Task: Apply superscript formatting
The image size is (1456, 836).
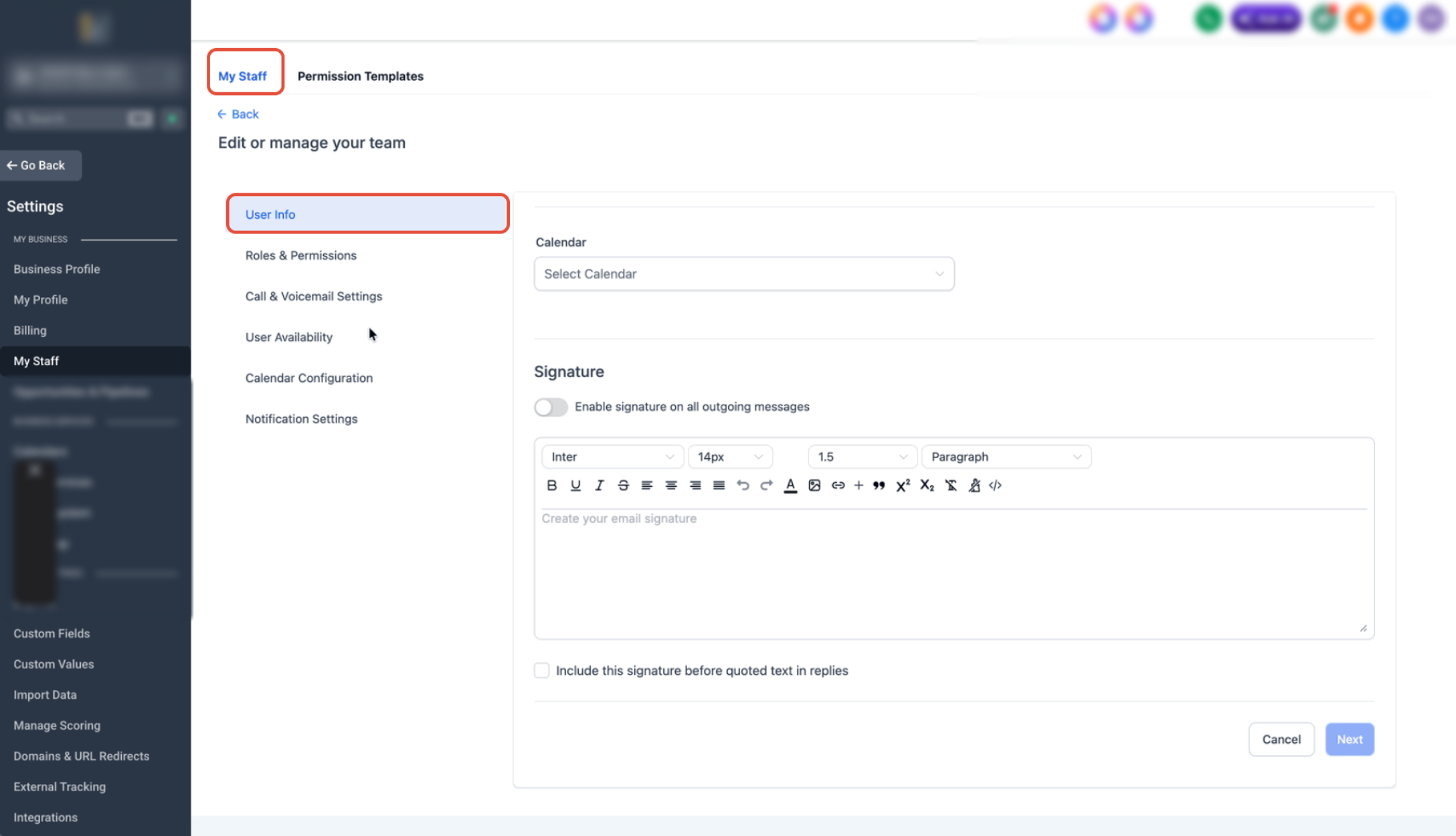Action: click(x=903, y=486)
